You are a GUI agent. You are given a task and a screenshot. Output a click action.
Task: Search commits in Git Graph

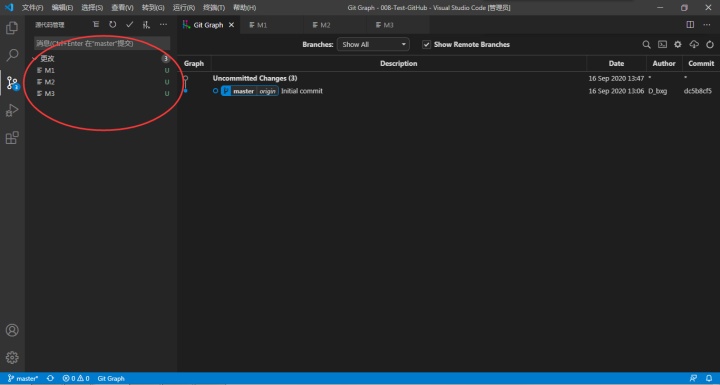(646, 45)
